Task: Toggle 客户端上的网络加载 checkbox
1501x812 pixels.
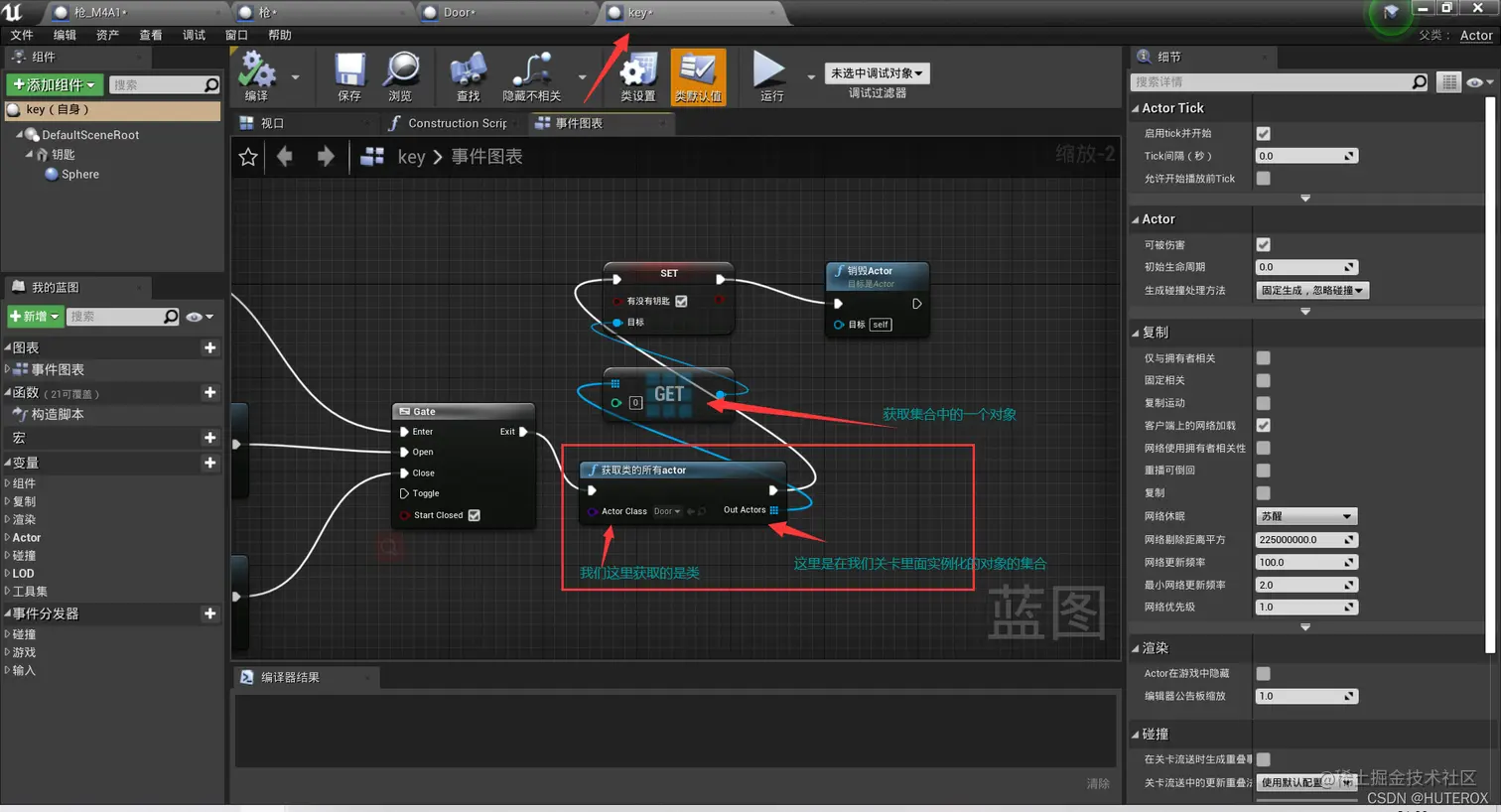Action: click(x=1263, y=425)
